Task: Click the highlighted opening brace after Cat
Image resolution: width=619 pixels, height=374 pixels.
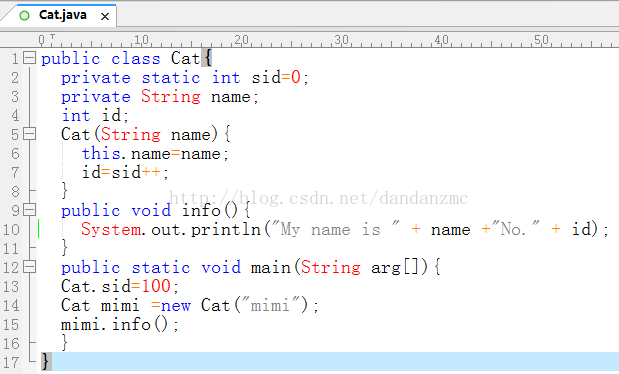Action: coord(207,58)
